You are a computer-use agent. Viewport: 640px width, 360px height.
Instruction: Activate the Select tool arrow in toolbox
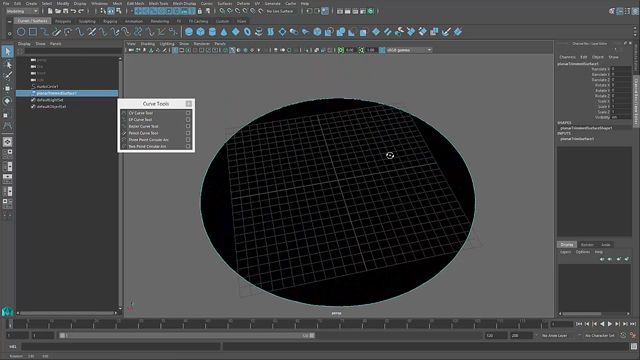pyautogui.click(x=7, y=51)
